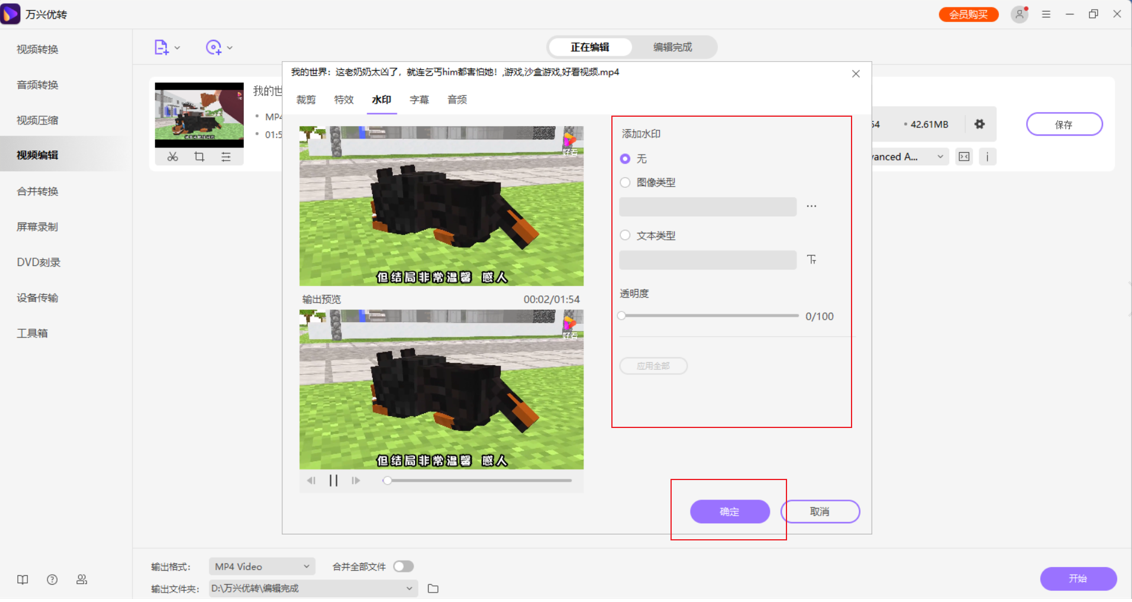Select the 图像类型 image watermark option
The height and width of the screenshot is (602, 1132).
[625, 183]
